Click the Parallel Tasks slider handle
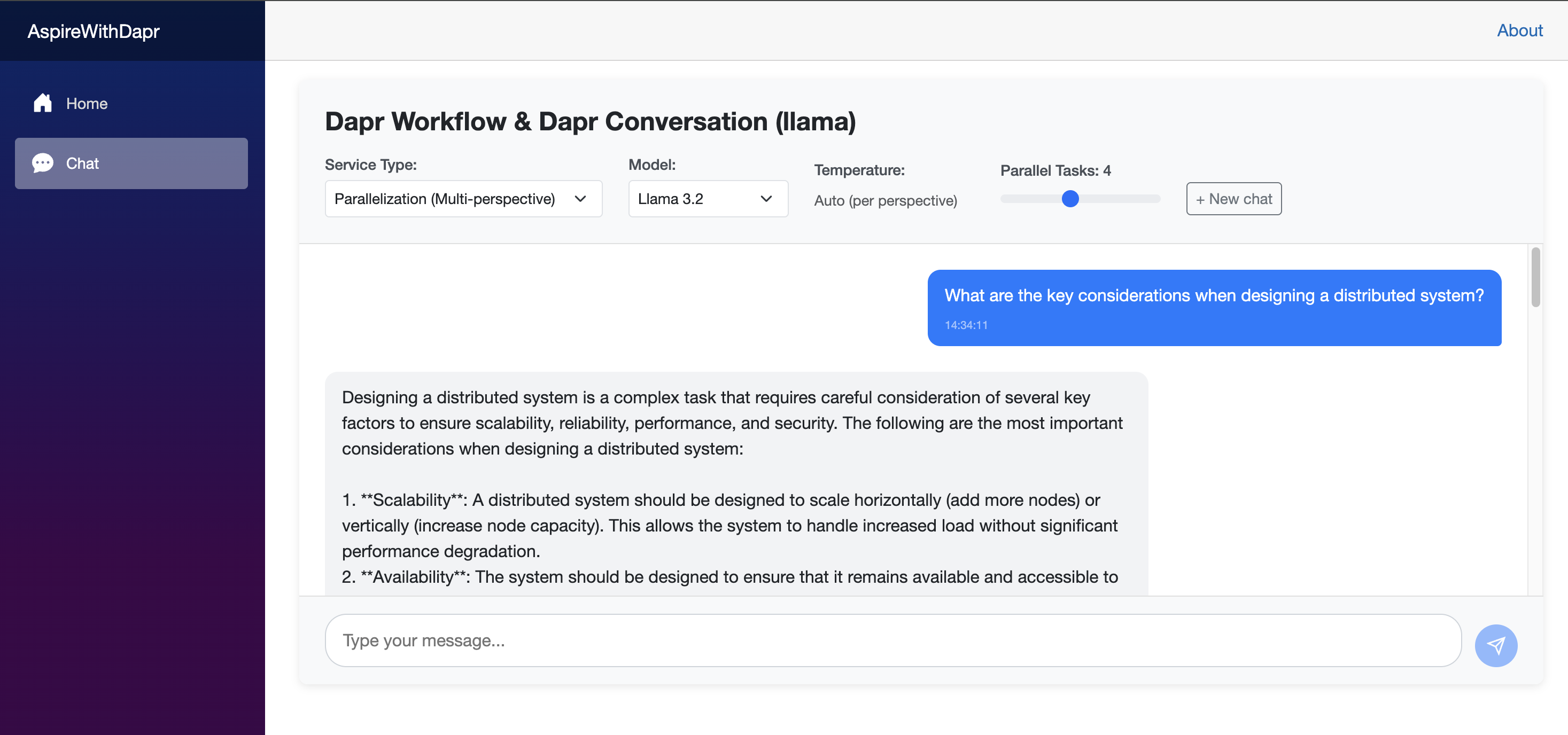The height and width of the screenshot is (735, 1568). point(1069,199)
